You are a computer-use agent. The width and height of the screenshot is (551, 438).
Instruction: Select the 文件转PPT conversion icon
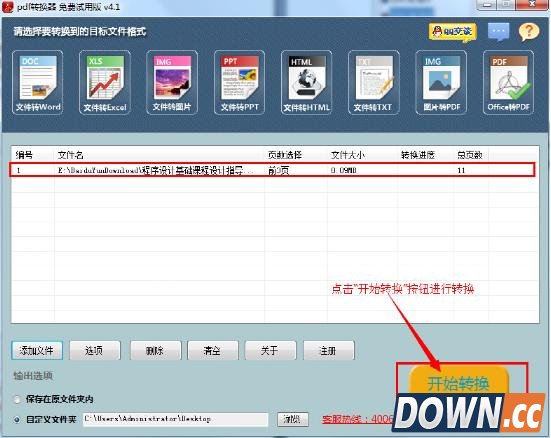pyautogui.click(x=239, y=82)
